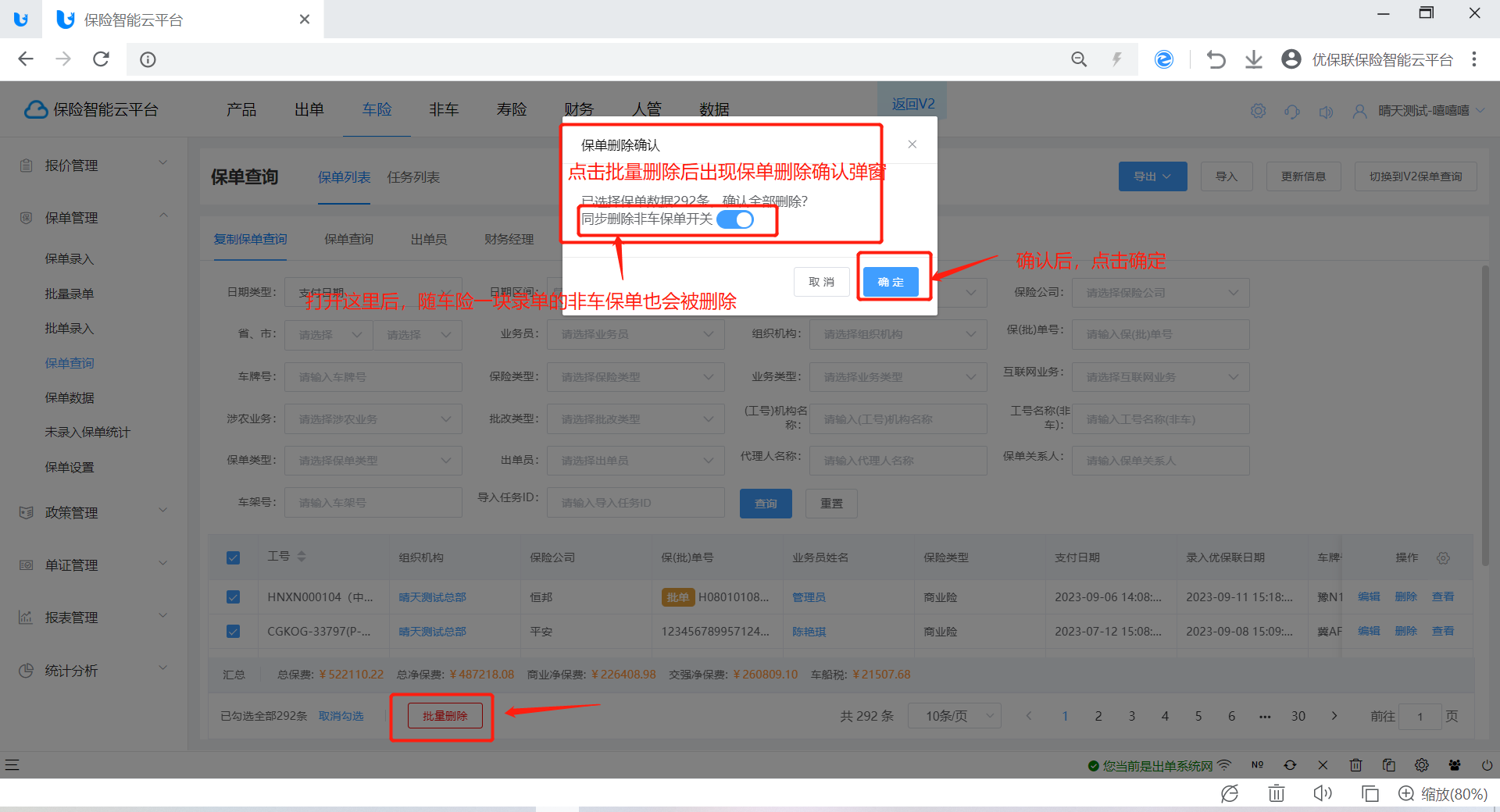
Task: Click the status bar power icon
Action: tap(1487, 765)
